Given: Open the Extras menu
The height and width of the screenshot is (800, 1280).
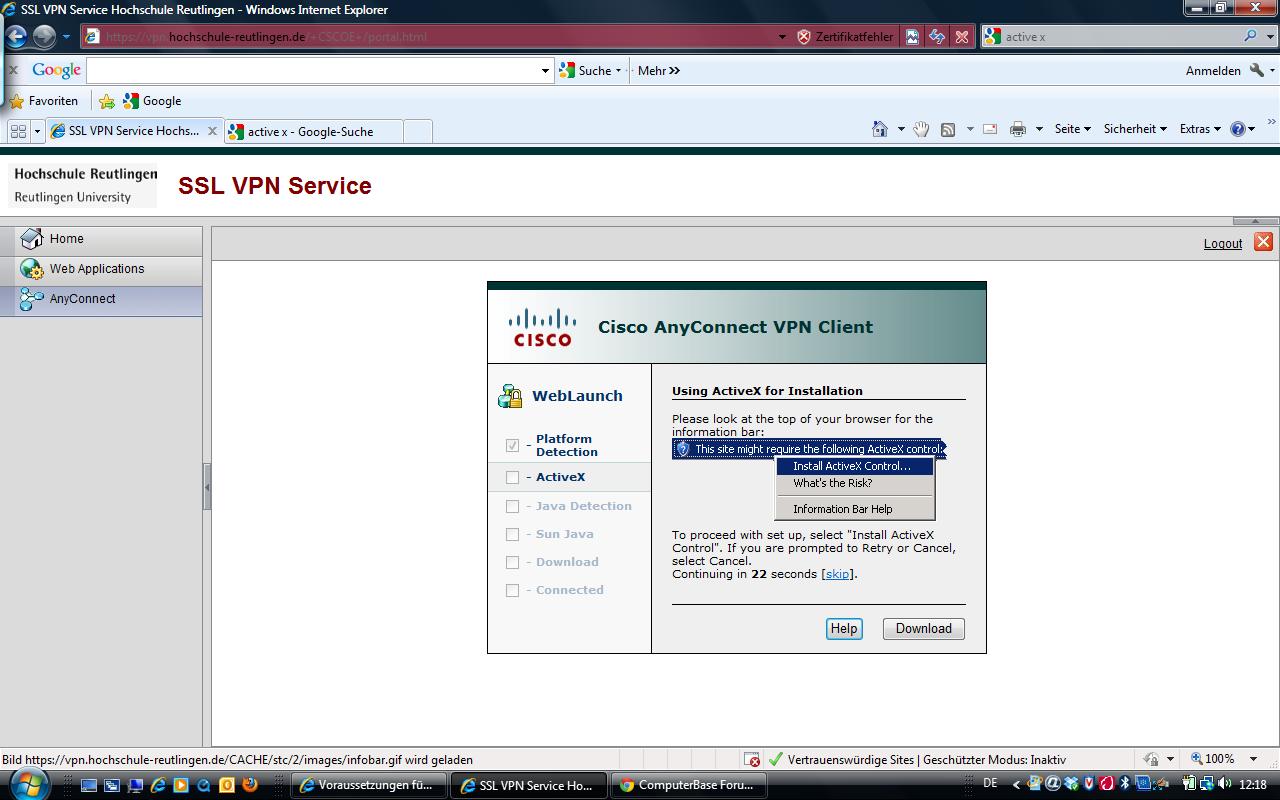Looking at the screenshot, I should pyautogui.click(x=1200, y=129).
